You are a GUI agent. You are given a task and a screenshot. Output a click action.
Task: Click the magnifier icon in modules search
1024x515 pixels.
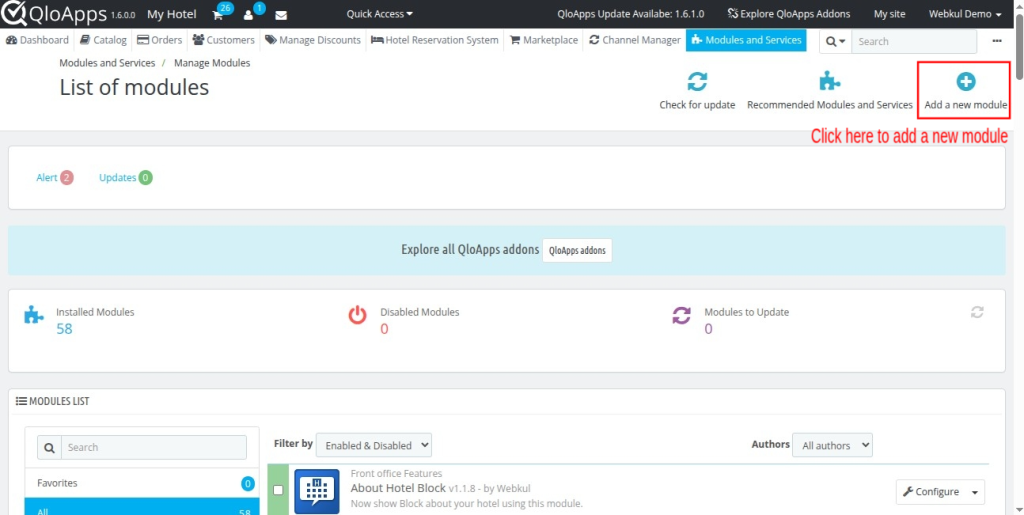click(x=49, y=448)
